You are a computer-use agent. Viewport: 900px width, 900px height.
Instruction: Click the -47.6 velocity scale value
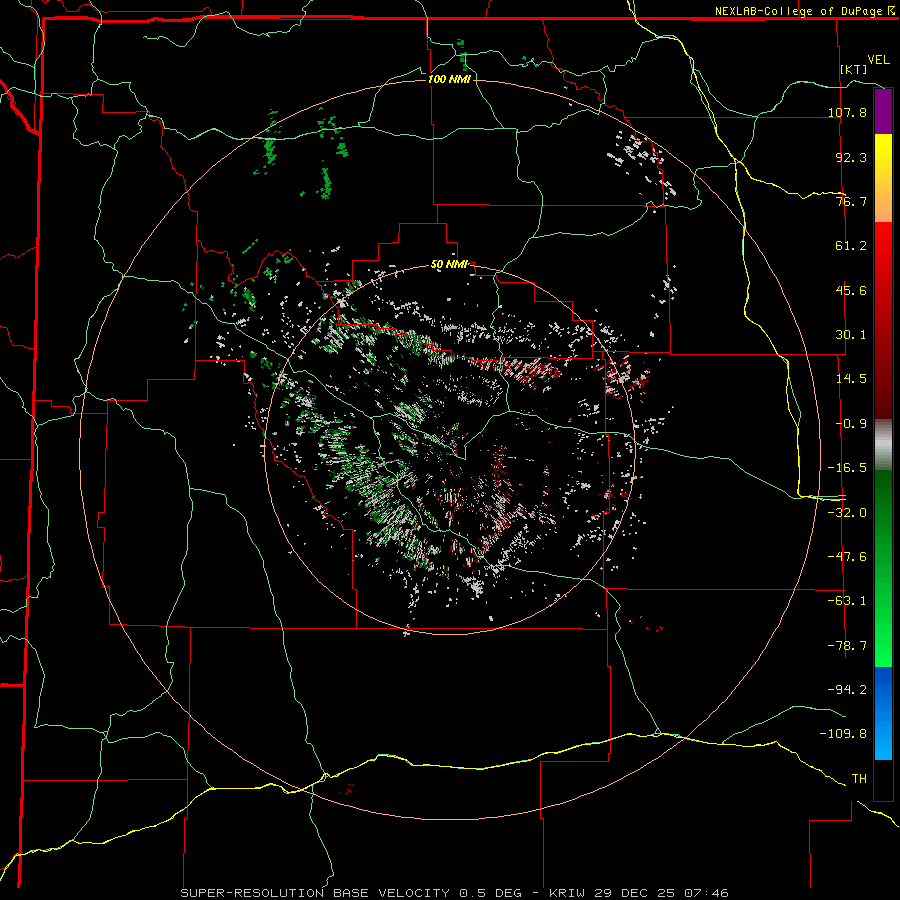(x=847, y=557)
